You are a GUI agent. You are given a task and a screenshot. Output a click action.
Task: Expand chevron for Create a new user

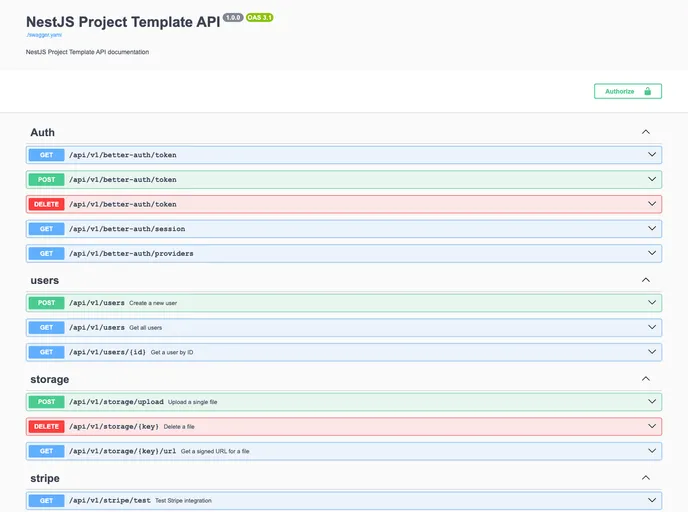(x=652, y=302)
